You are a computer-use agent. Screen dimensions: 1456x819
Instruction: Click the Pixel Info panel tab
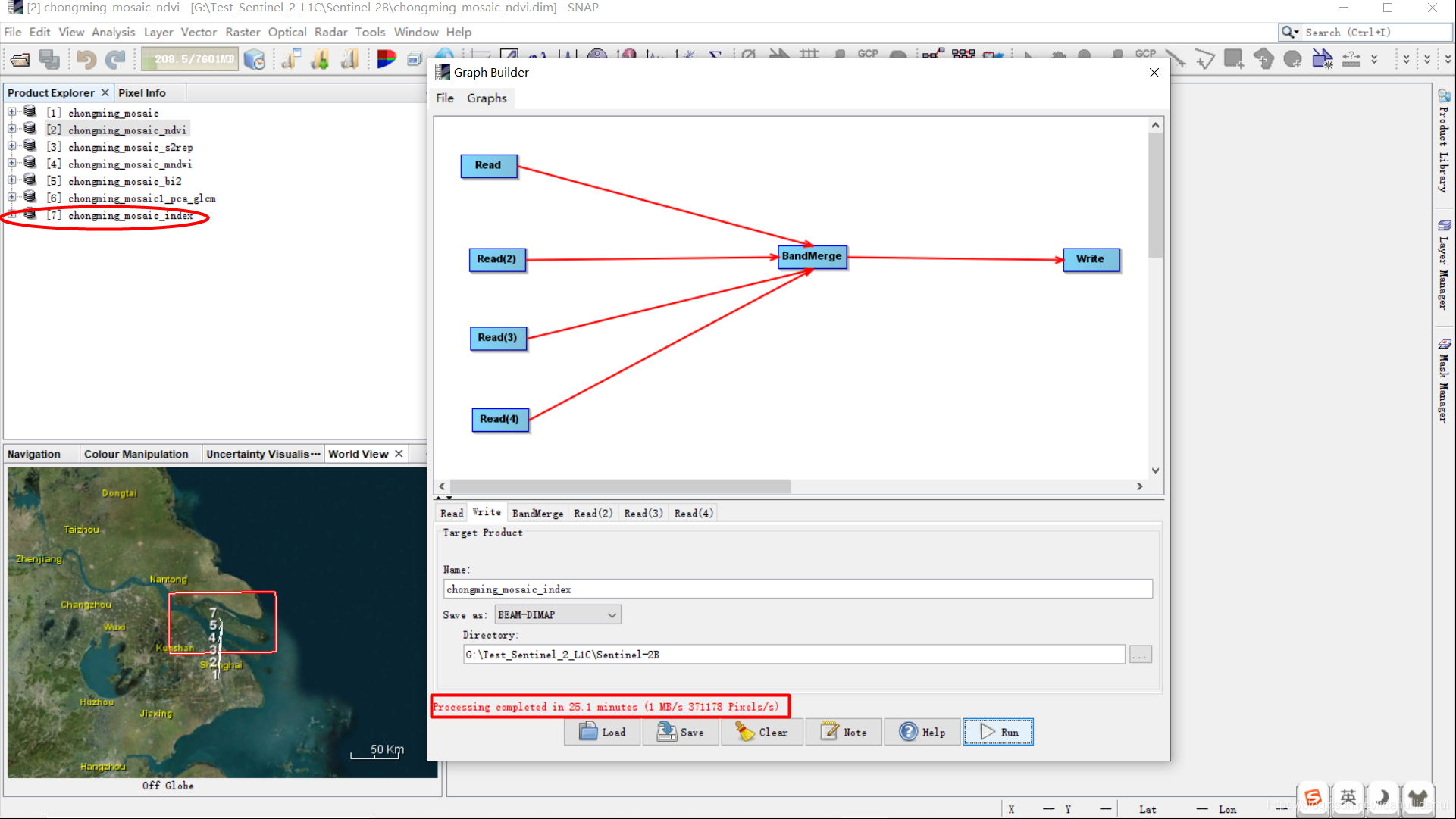(x=141, y=92)
